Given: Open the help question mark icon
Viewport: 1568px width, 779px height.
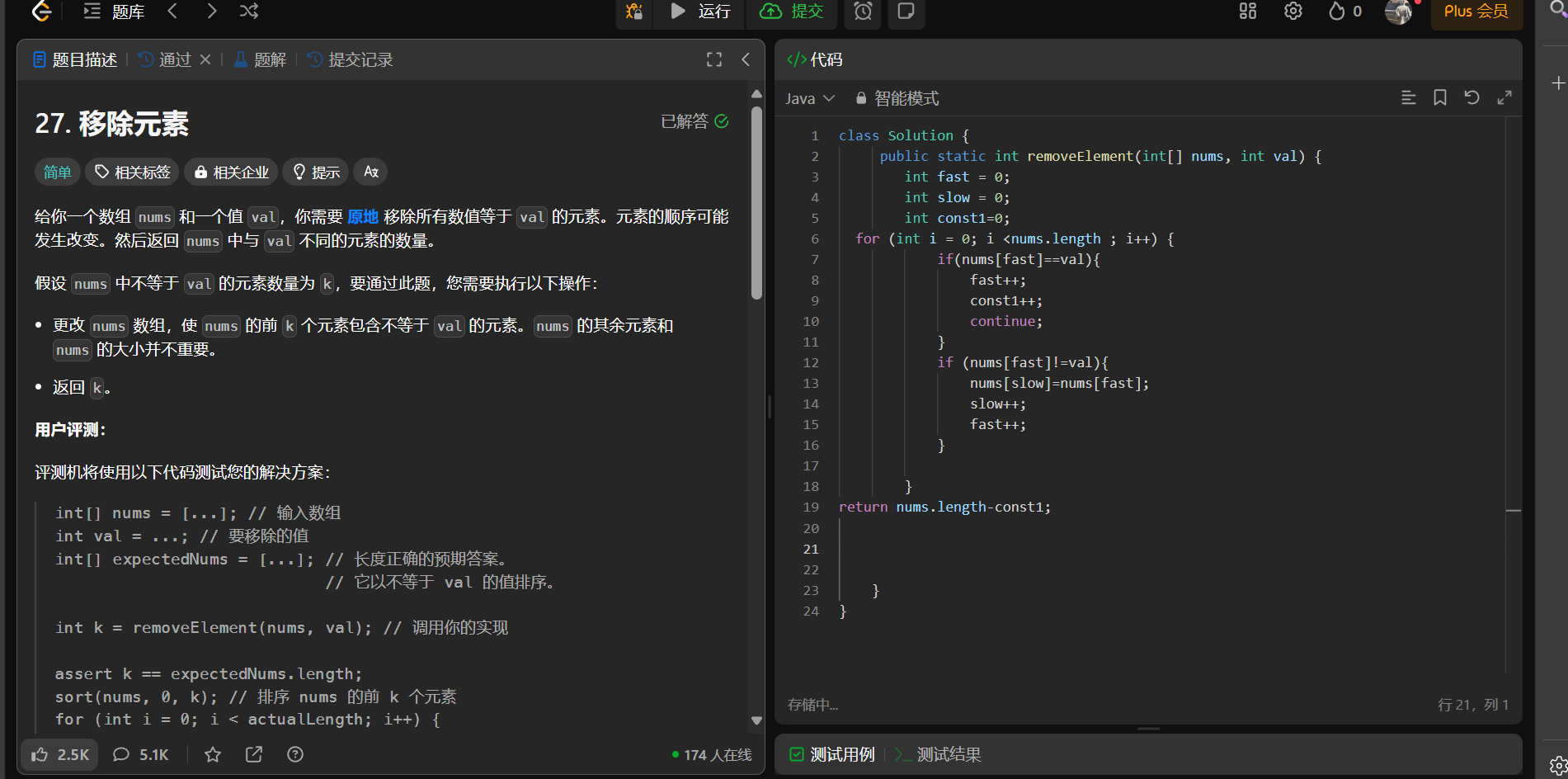Looking at the screenshot, I should [295, 754].
